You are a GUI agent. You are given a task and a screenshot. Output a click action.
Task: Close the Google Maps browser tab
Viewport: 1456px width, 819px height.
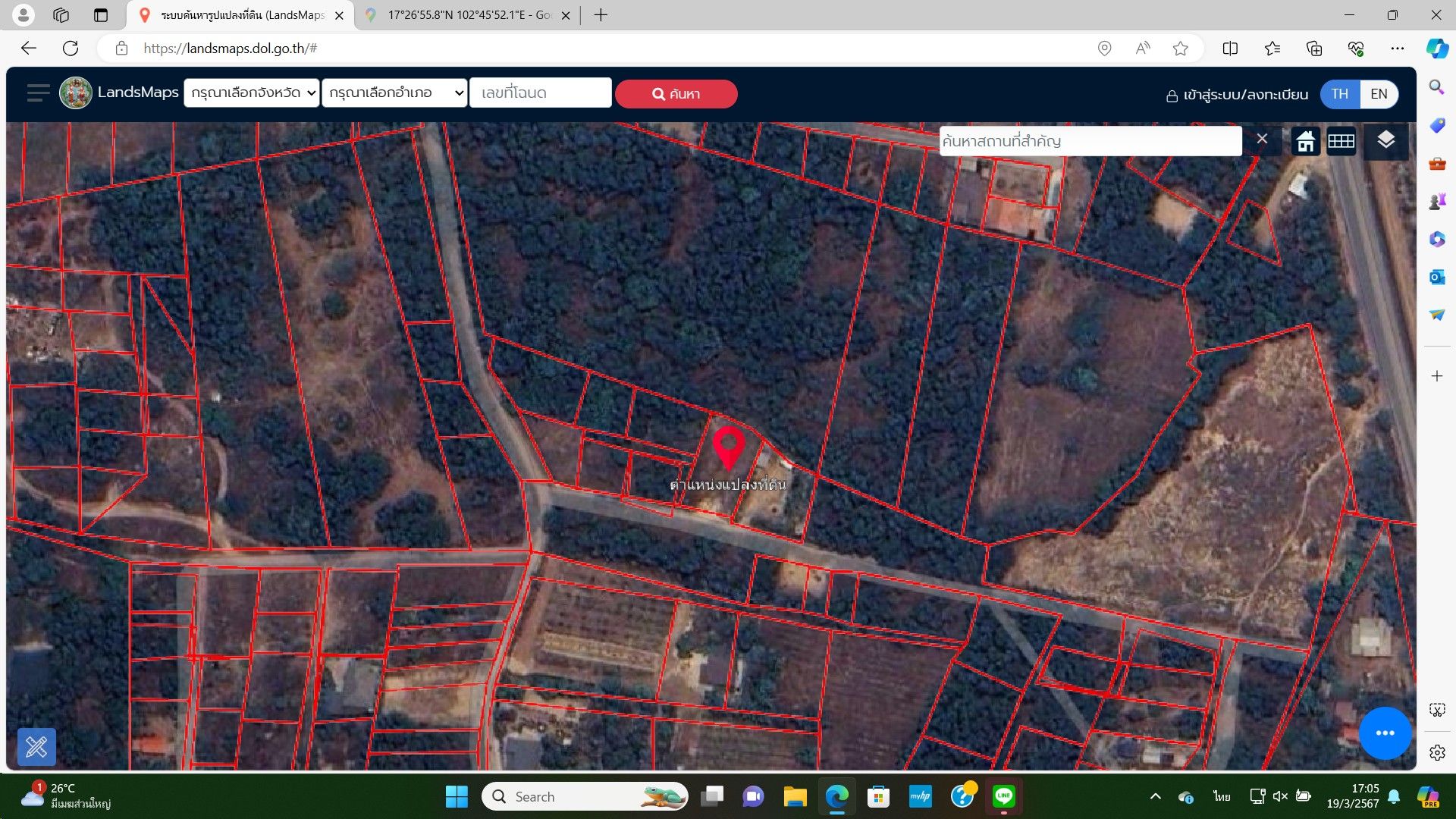[x=565, y=15]
